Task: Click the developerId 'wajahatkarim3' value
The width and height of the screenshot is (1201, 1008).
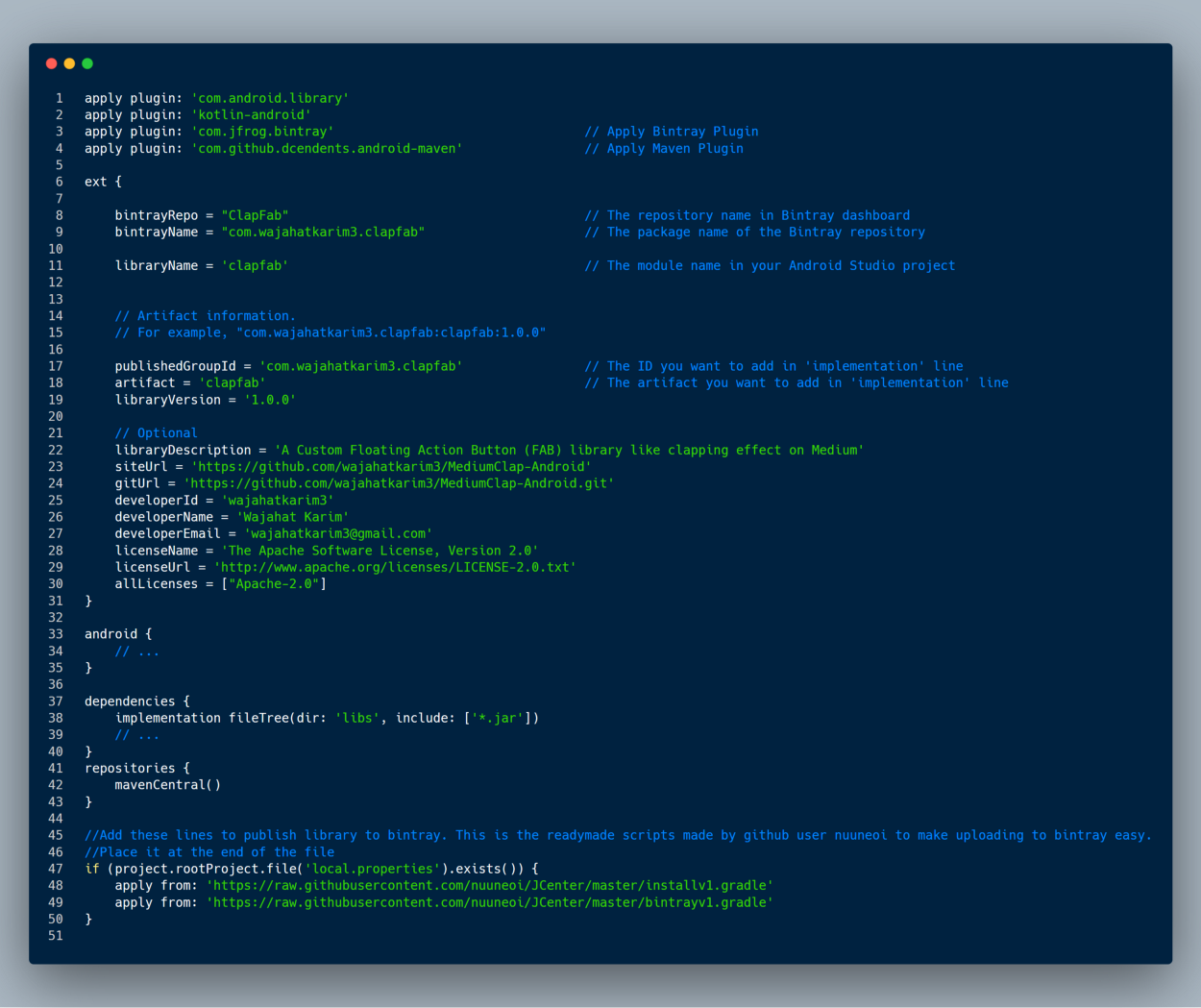Action: click(x=278, y=500)
